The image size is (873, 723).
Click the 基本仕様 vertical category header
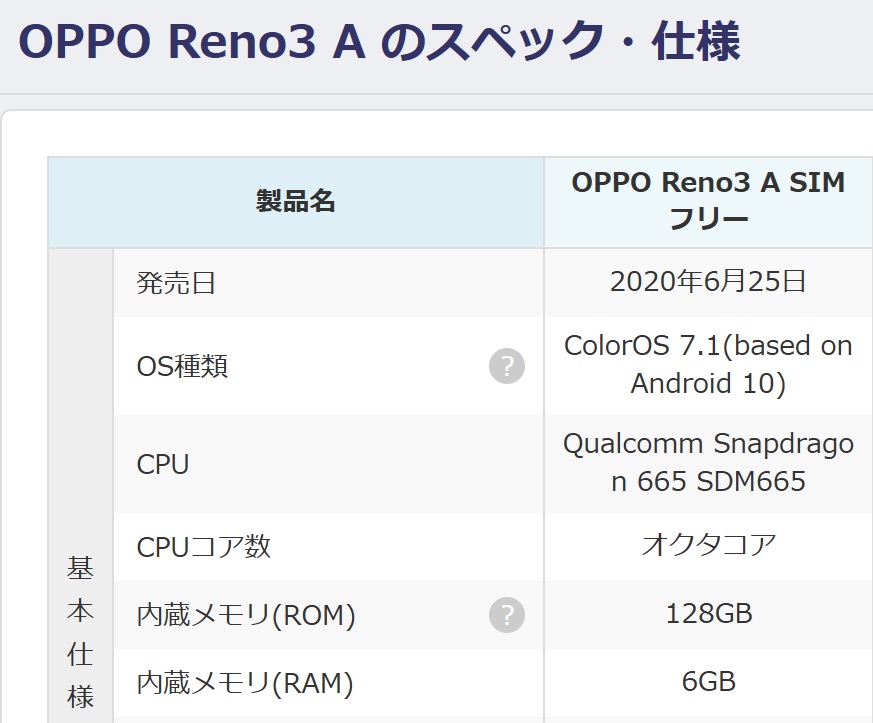tap(80, 633)
